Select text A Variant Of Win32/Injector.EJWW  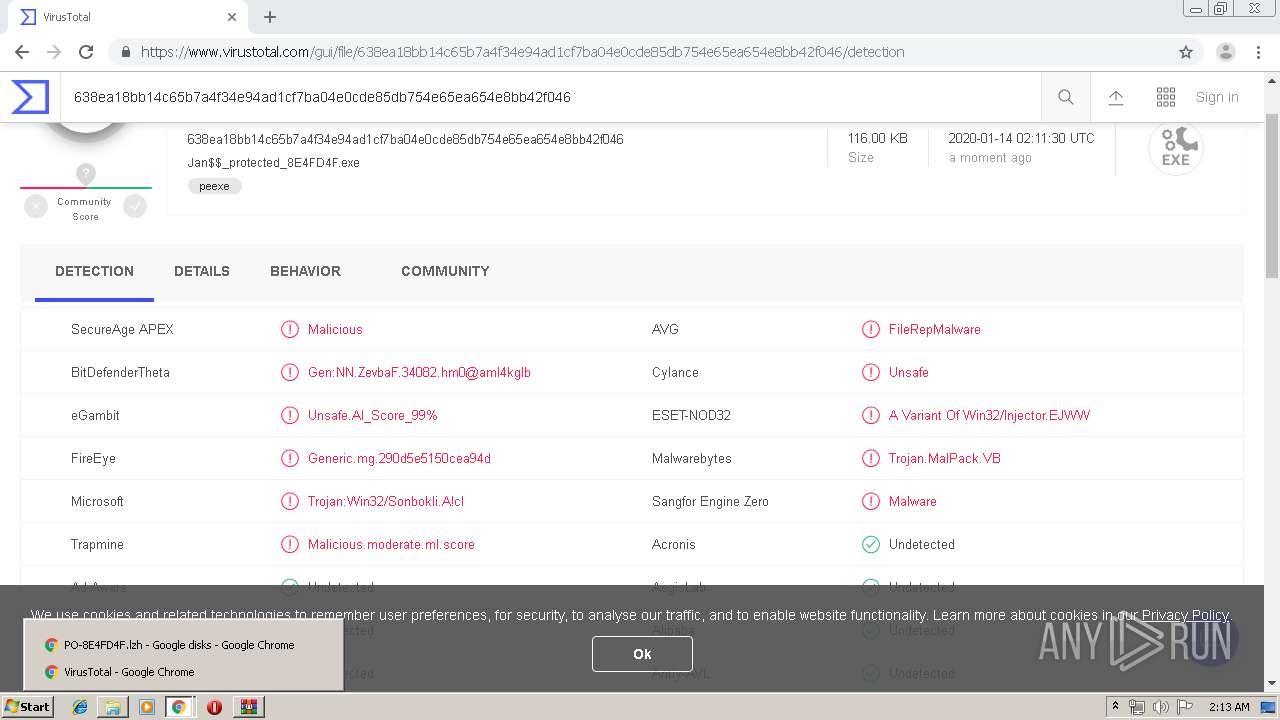pyautogui.click(x=989, y=415)
